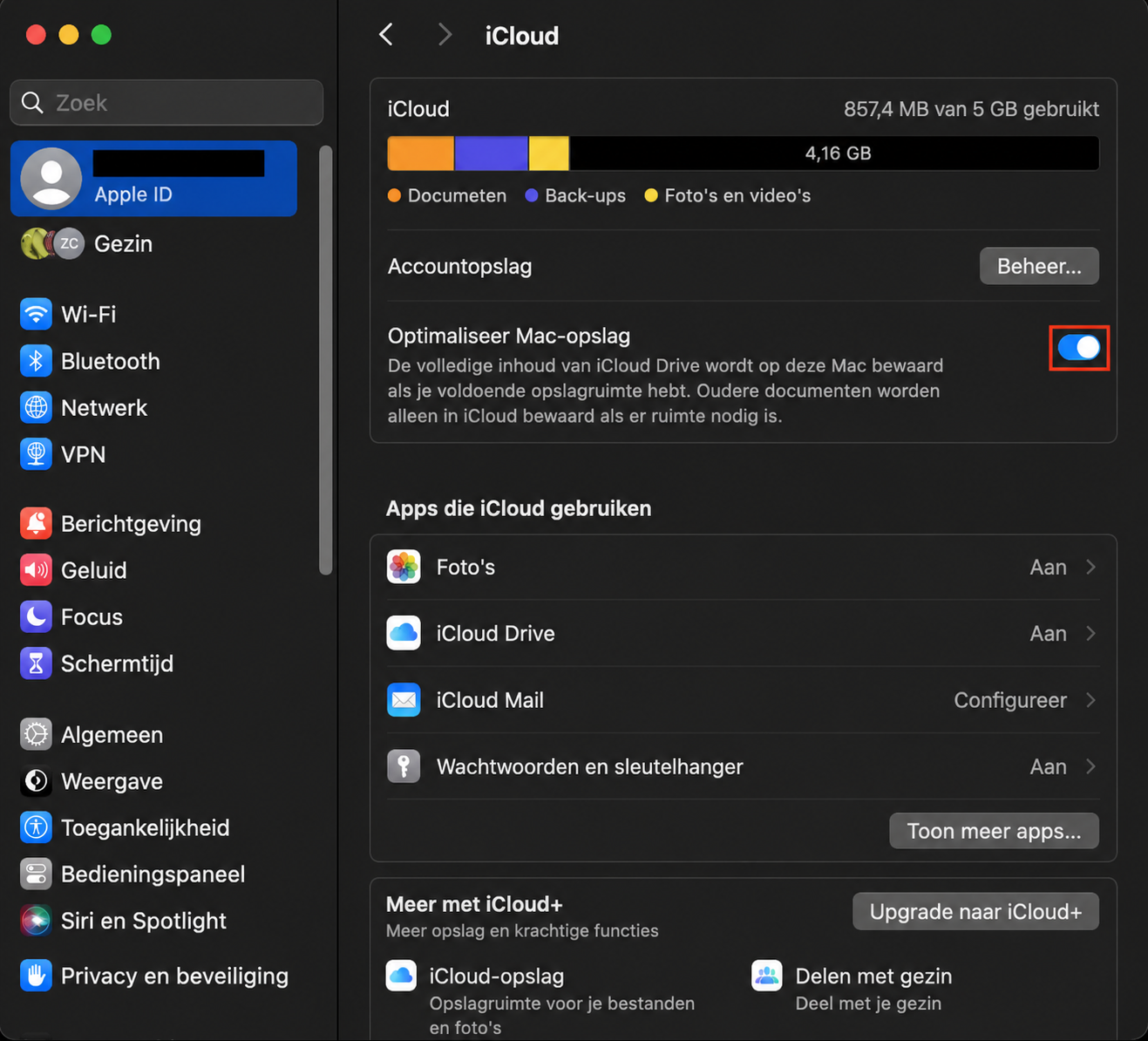
Task: Open Berichtgeving bell icon
Action: pyautogui.click(x=36, y=523)
